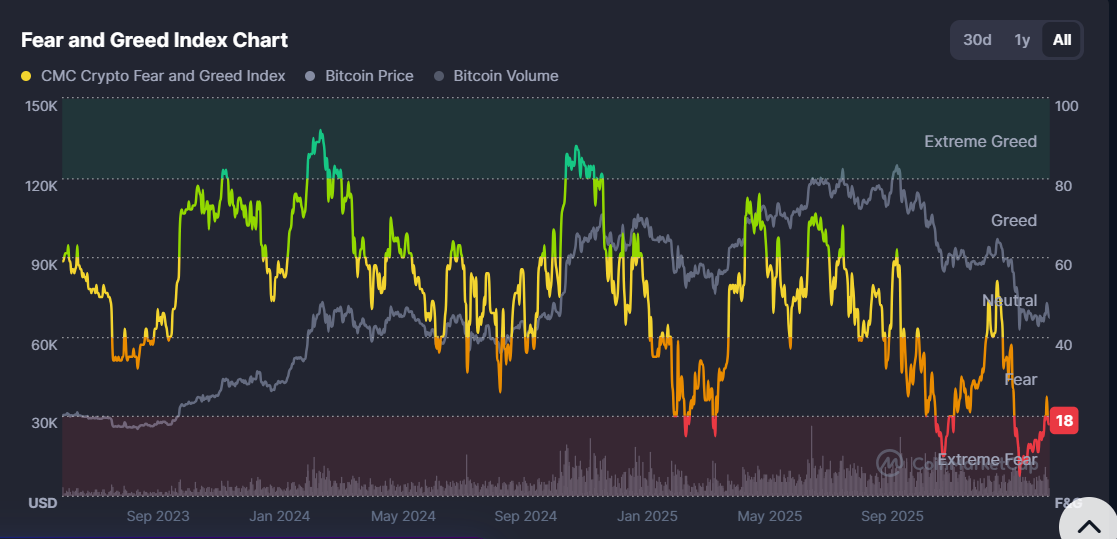Click the CoinMarketCap watermark logo
This screenshot has width=1117, height=539.
890,462
